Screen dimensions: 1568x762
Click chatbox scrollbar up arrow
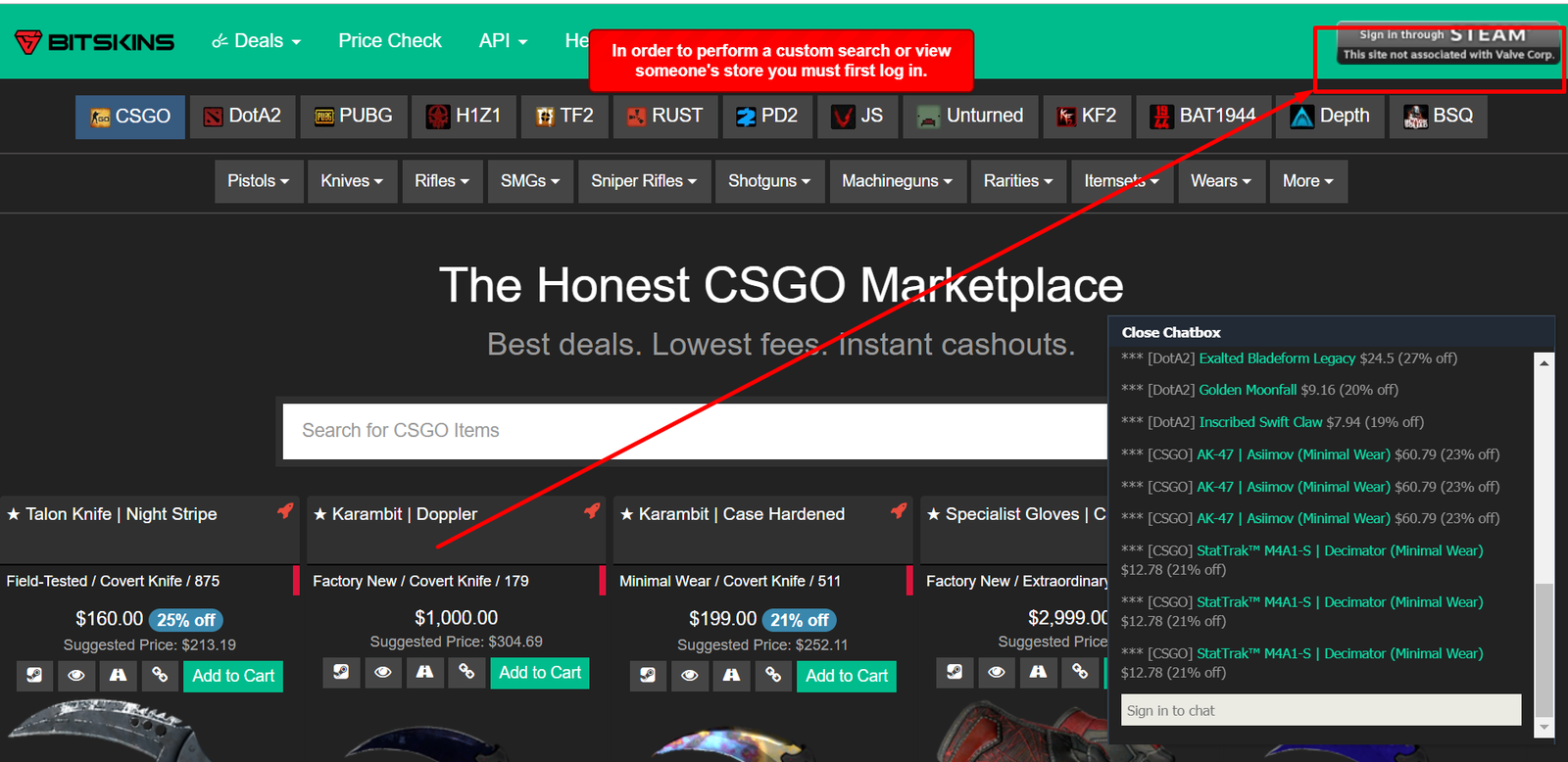1544,363
